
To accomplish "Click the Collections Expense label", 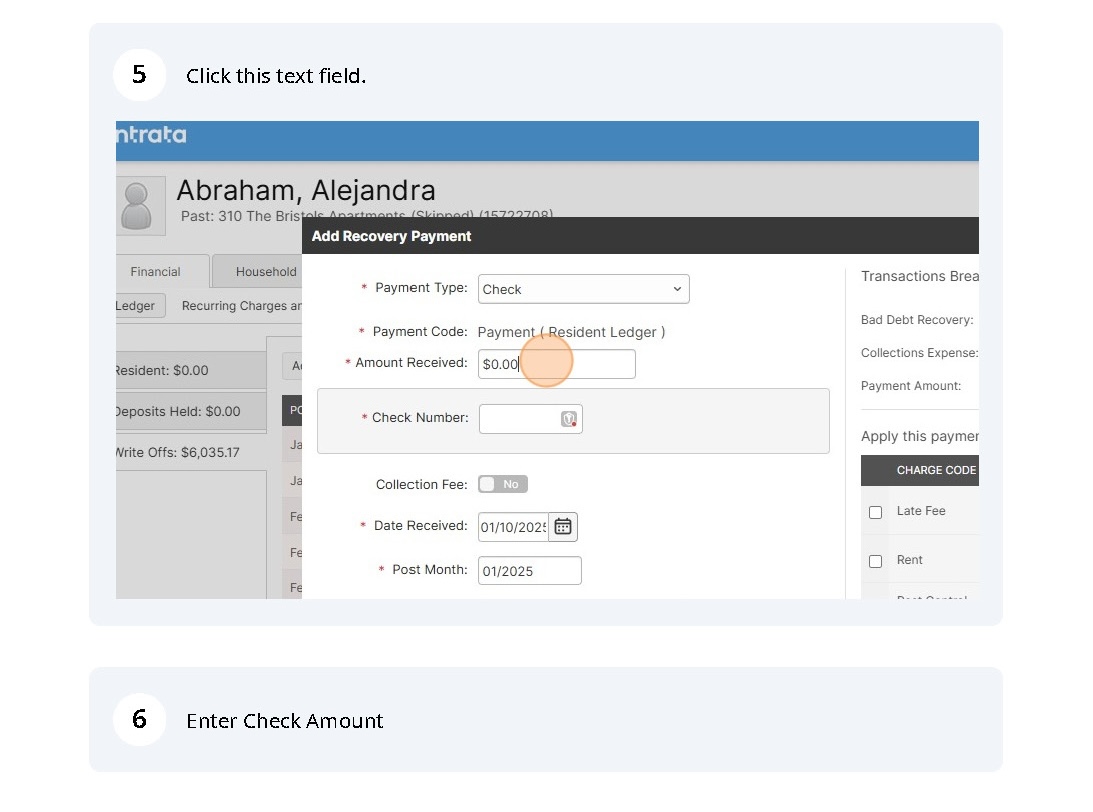I will 919,353.
